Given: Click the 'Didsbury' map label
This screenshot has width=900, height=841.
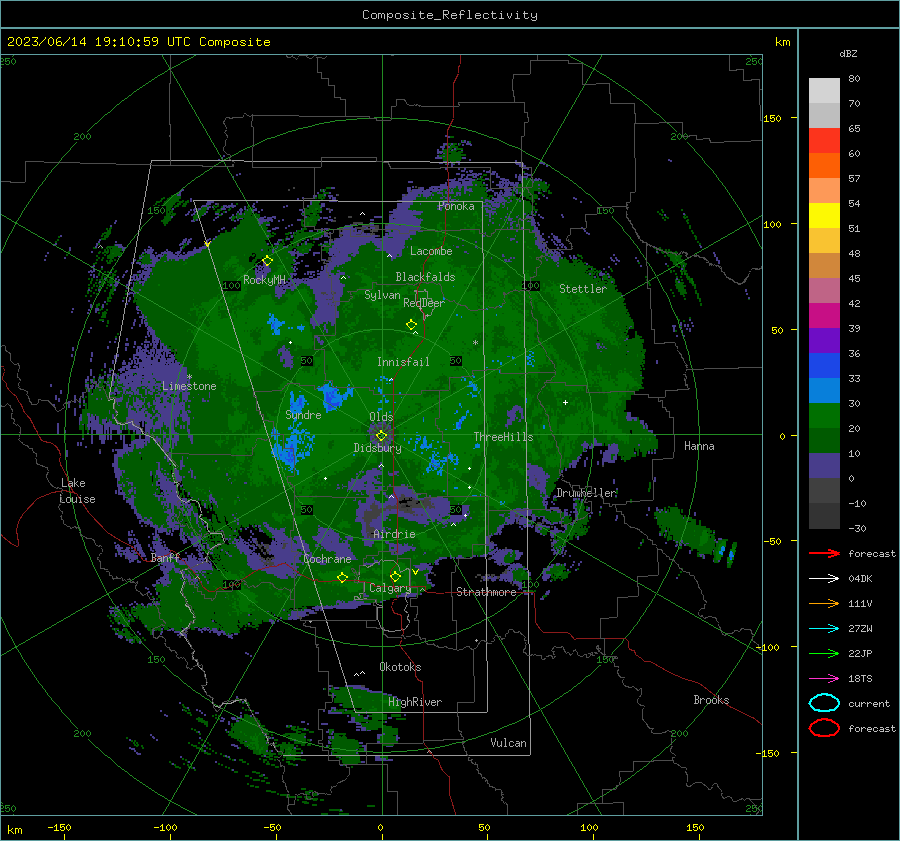Looking at the screenshot, I should (x=377, y=448).
